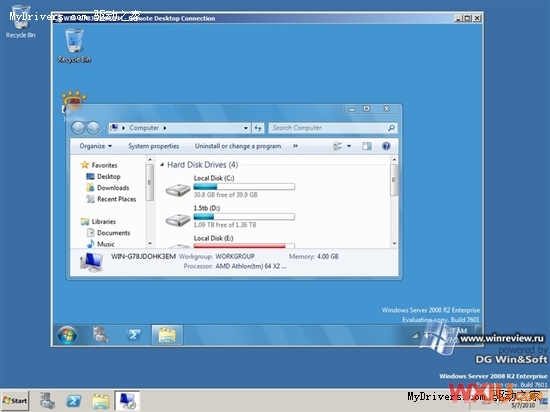Select Local Disk (C:) drive icon
Image resolution: width=550 pixels, height=412 pixels.
coord(178,190)
